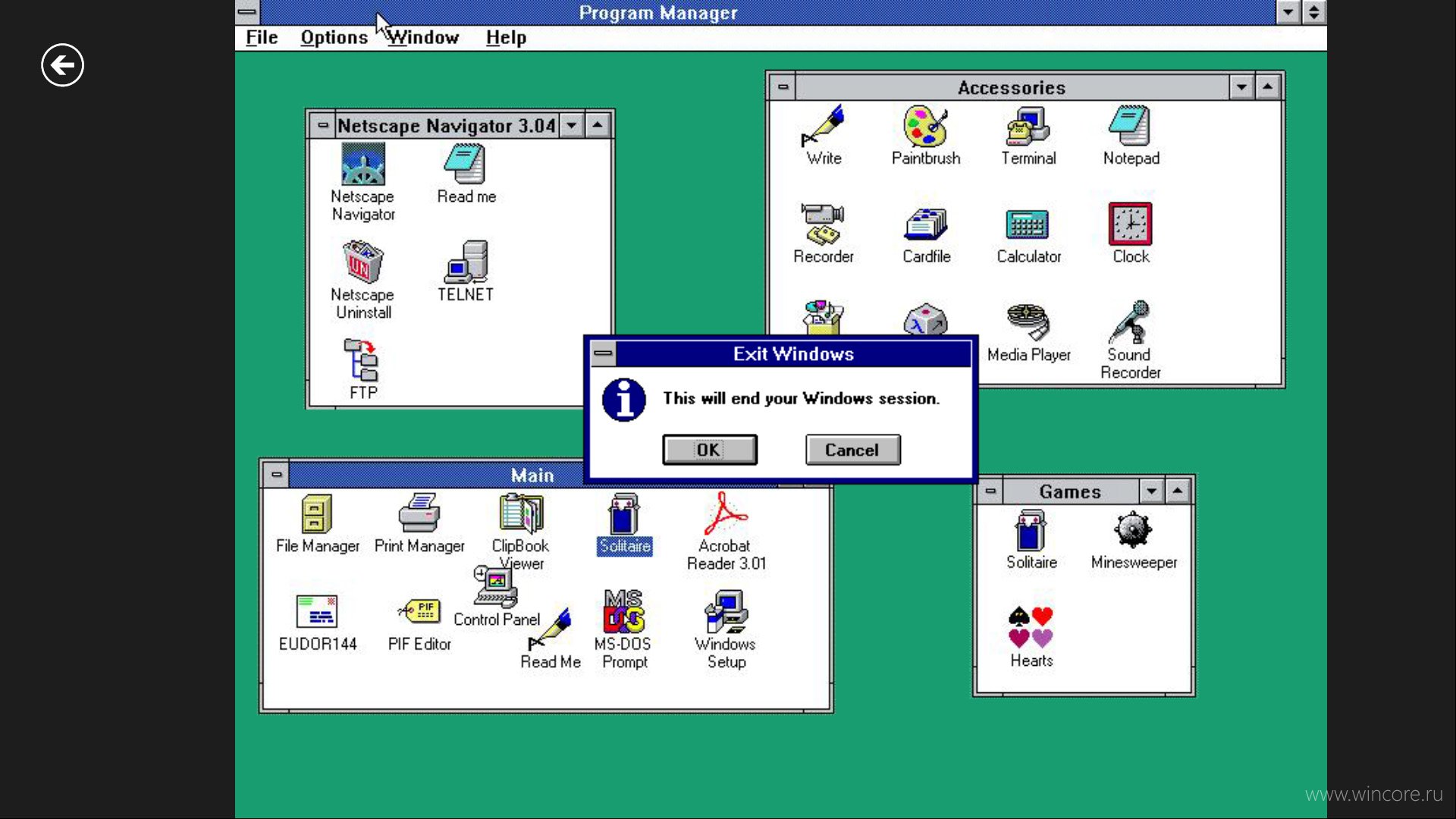Open the Help menu
Image resolution: width=1456 pixels, height=819 pixels.
(x=506, y=37)
